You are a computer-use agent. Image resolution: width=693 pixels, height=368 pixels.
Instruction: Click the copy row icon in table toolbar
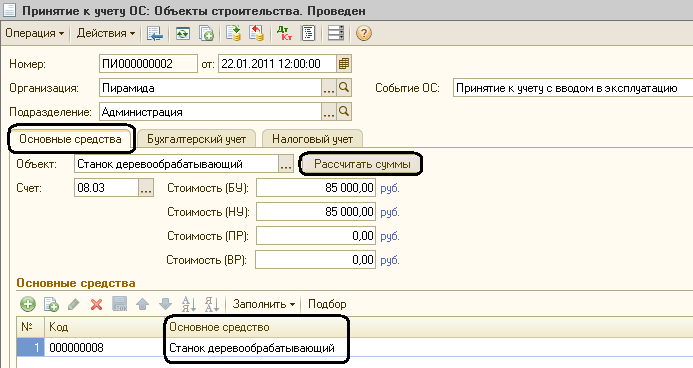(51, 304)
